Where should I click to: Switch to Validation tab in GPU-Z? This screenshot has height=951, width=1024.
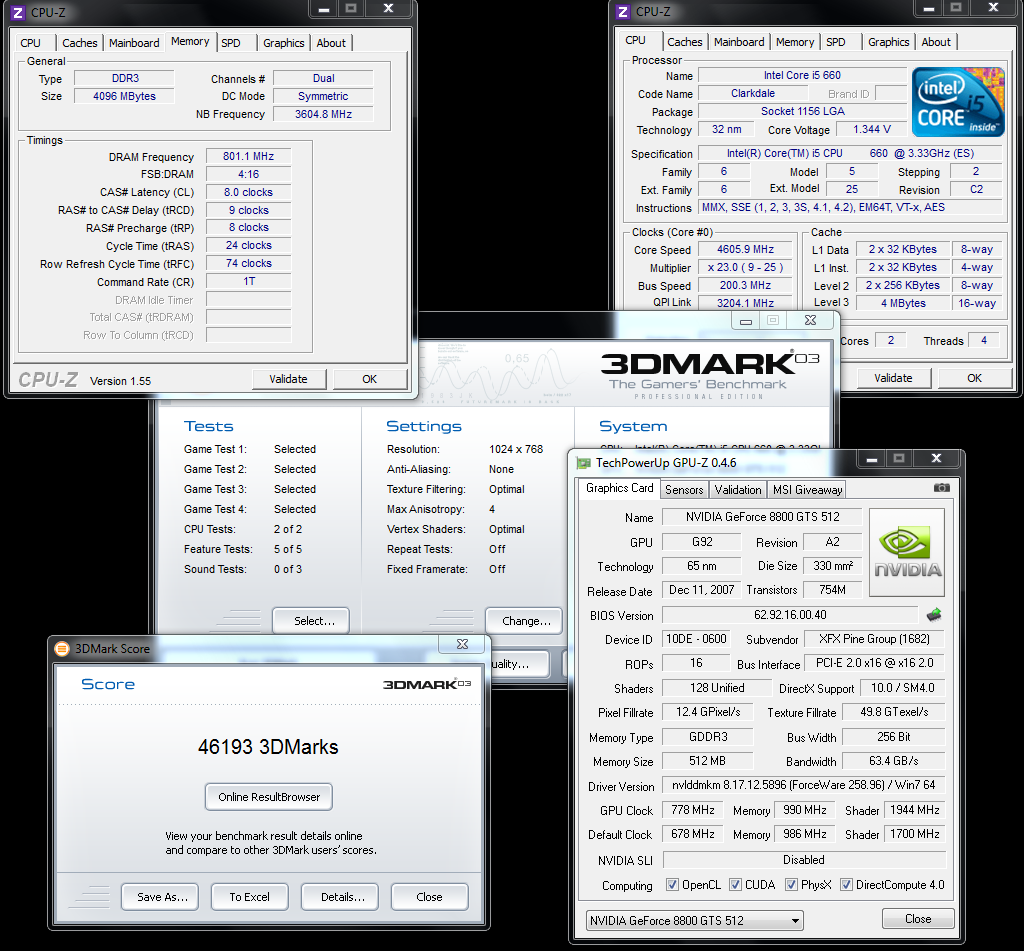[x=737, y=489]
